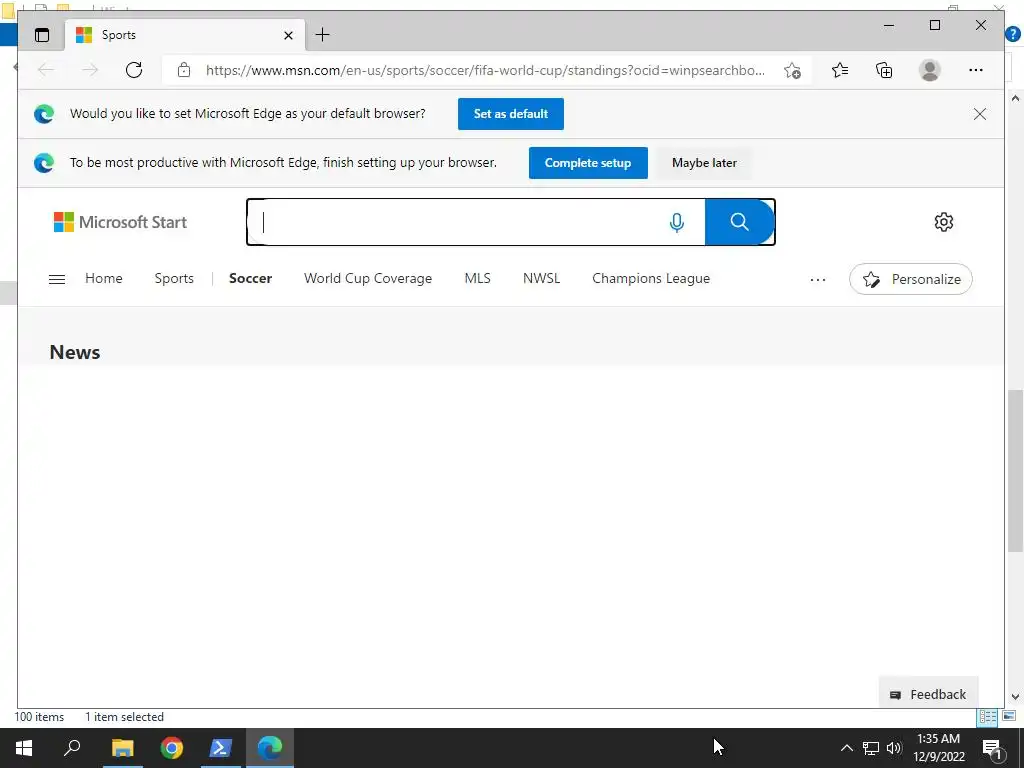Open the Favorites list
1024x768 pixels.
(x=840, y=70)
